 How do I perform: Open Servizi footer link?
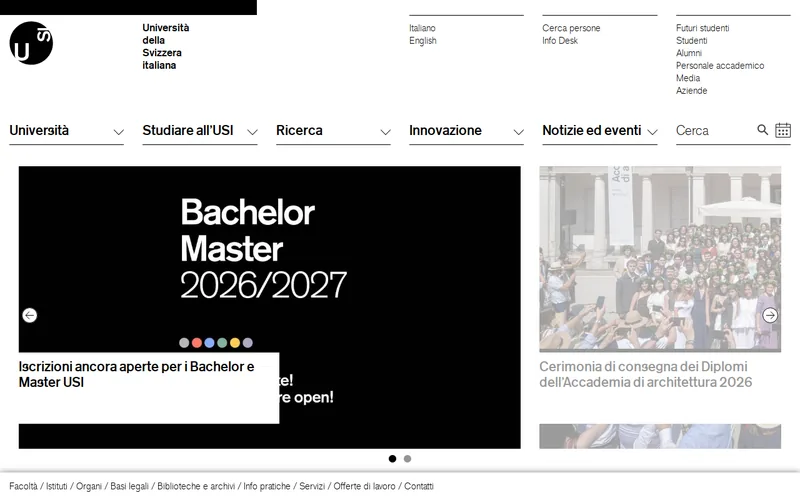pos(312,486)
